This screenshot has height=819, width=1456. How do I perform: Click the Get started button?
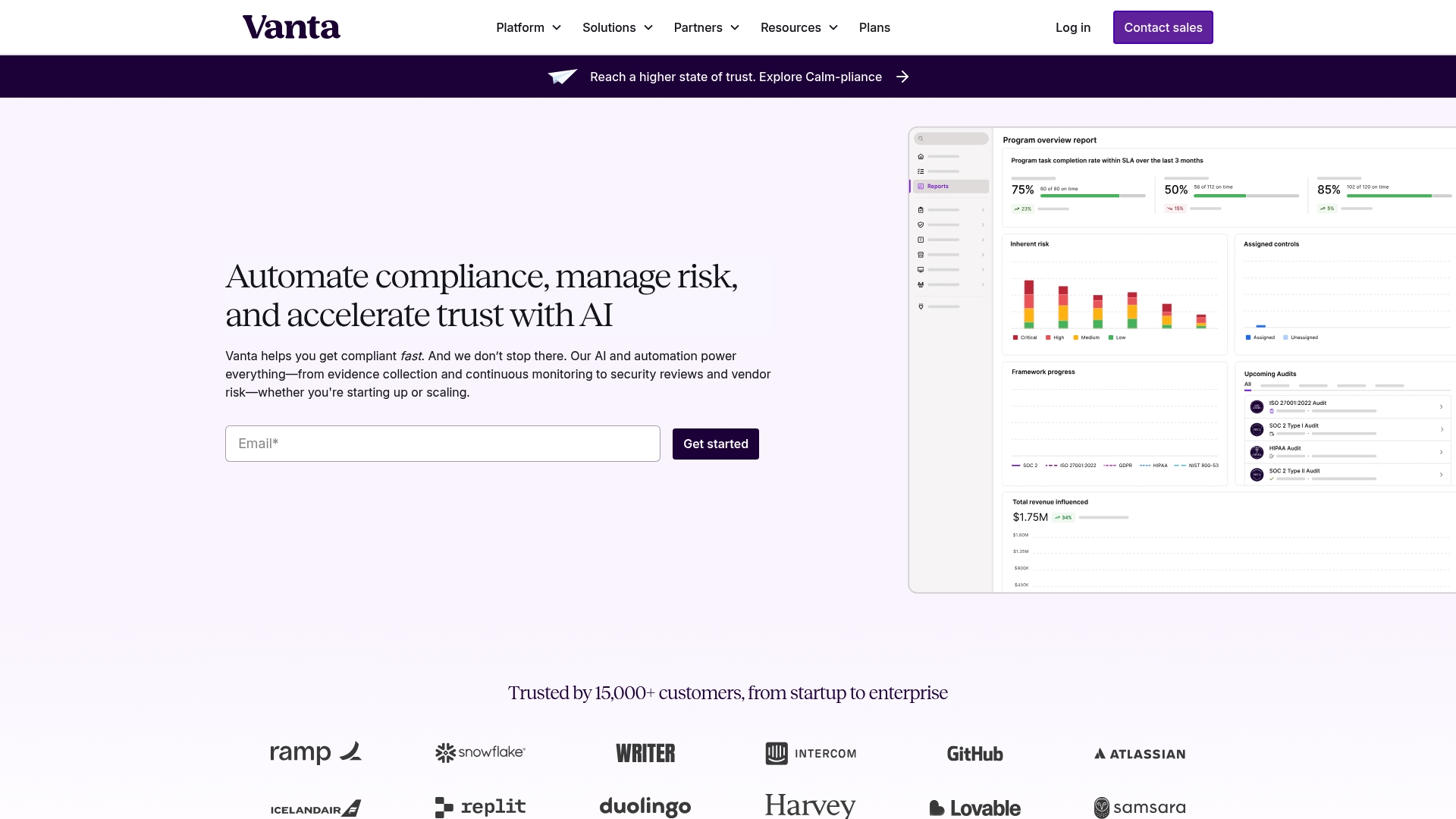pos(715,444)
